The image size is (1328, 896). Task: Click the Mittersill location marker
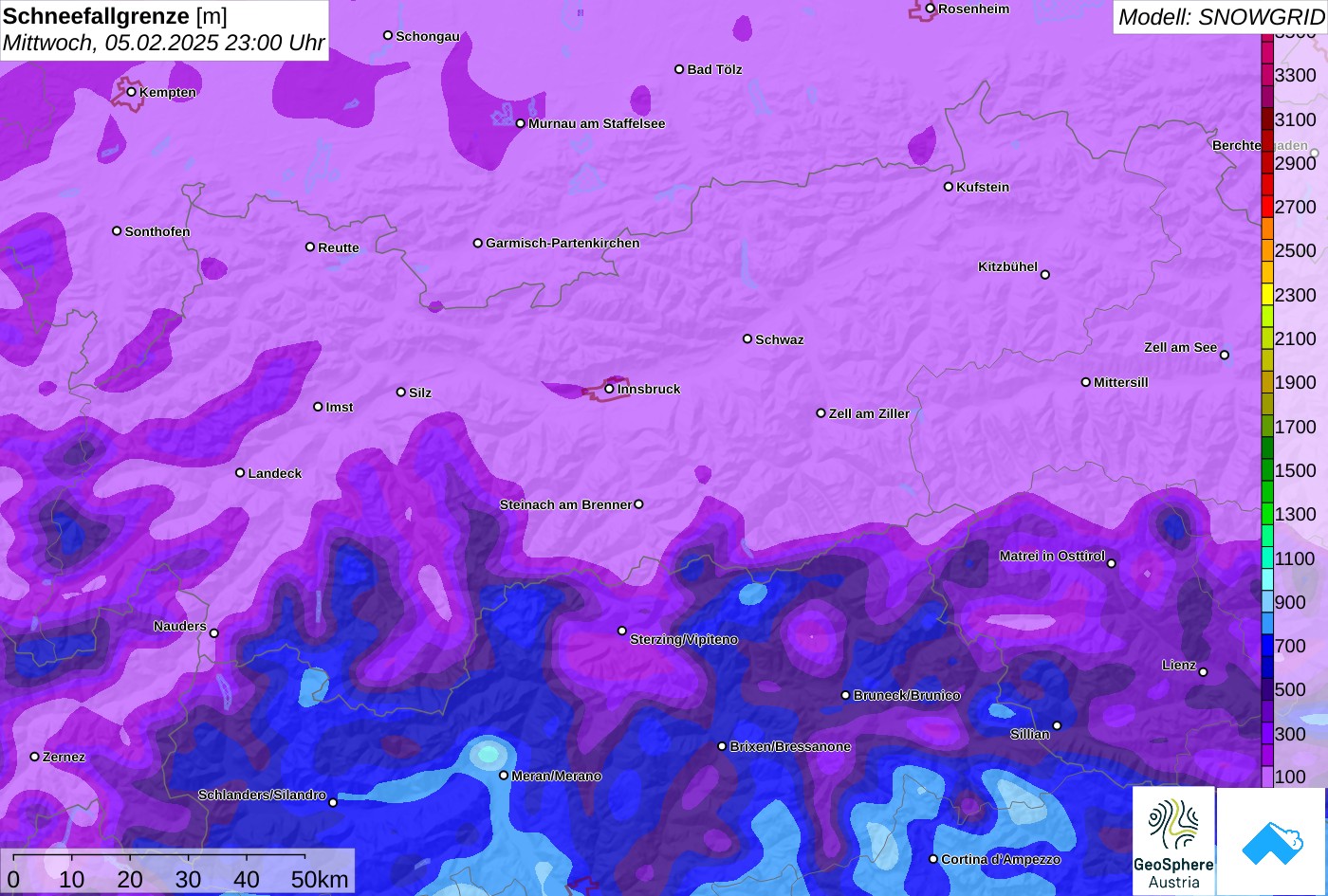pos(1086,382)
